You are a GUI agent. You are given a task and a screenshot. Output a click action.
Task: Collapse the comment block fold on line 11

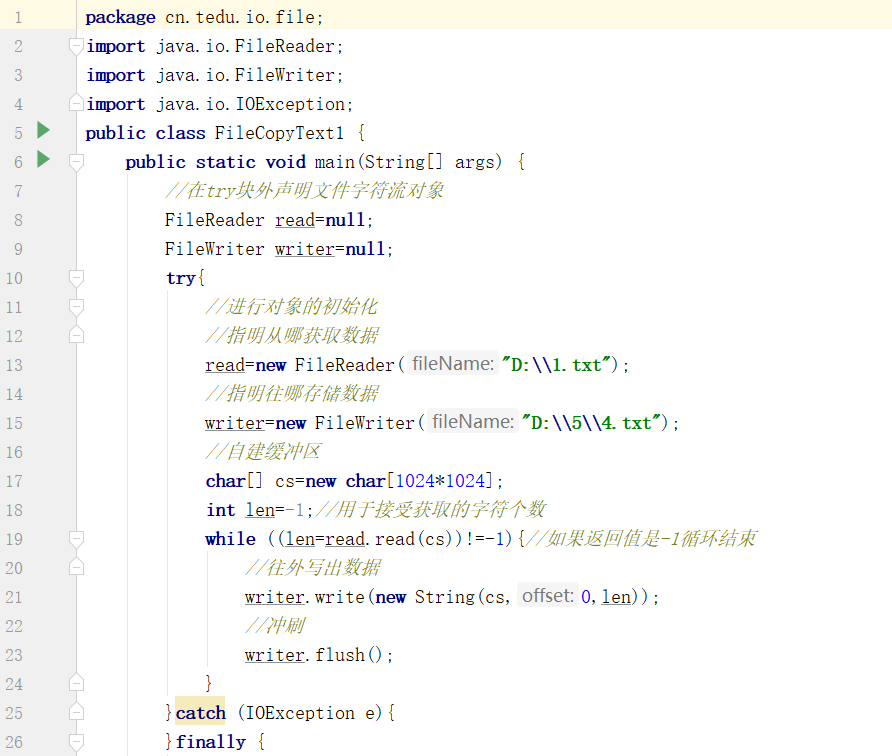[x=76, y=307]
